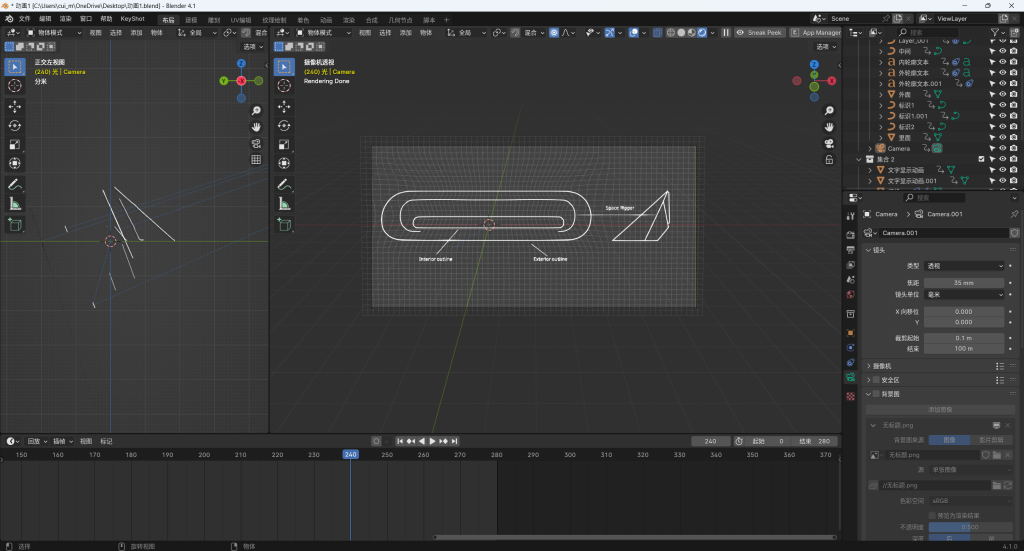Open the World properties tab
Image resolution: width=1024 pixels, height=551 pixels.
click(x=850, y=294)
